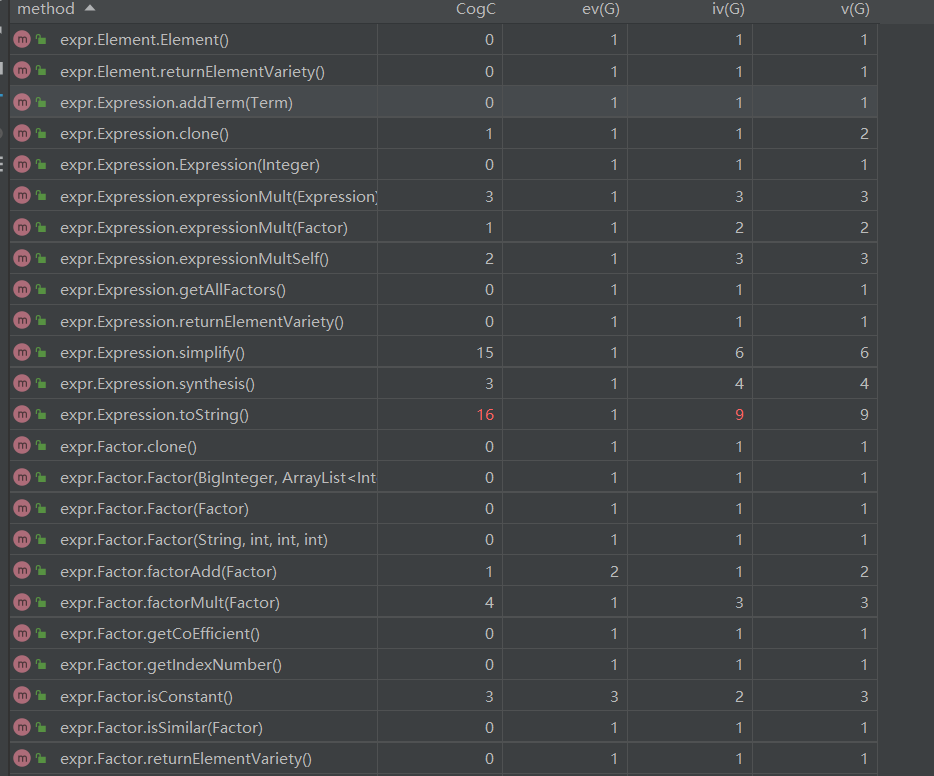Viewport: 934px width, 776px height.
Task: Select row expr.Expression.expressionMultSelf()
Action: [443, 258]
